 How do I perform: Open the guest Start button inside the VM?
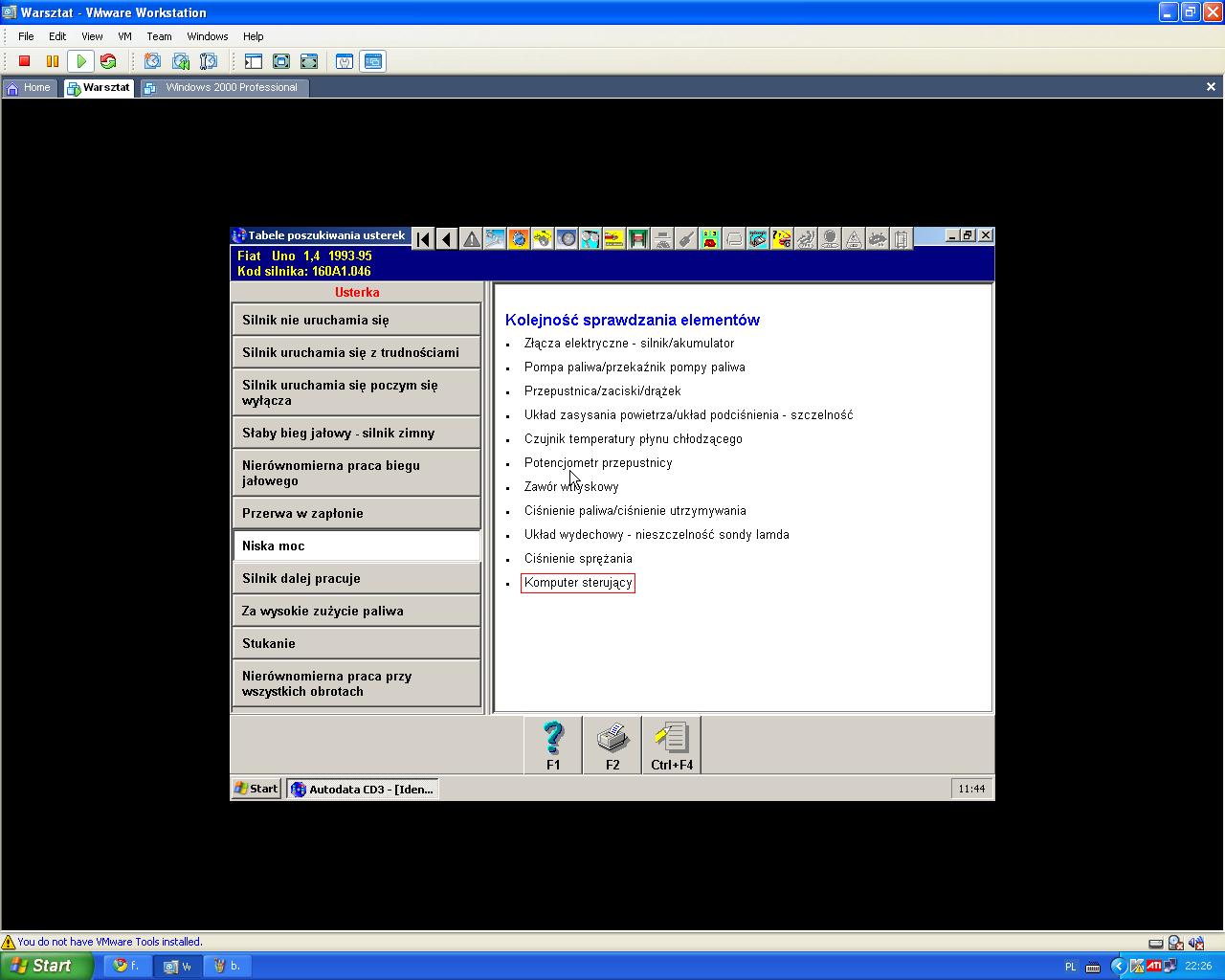(x=256, y=789)
